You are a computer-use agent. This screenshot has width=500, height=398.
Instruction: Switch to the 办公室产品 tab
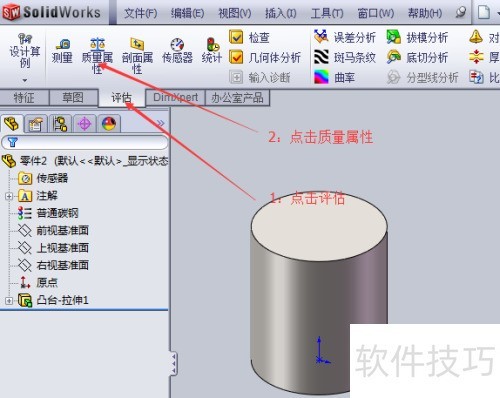click(237, 98)
